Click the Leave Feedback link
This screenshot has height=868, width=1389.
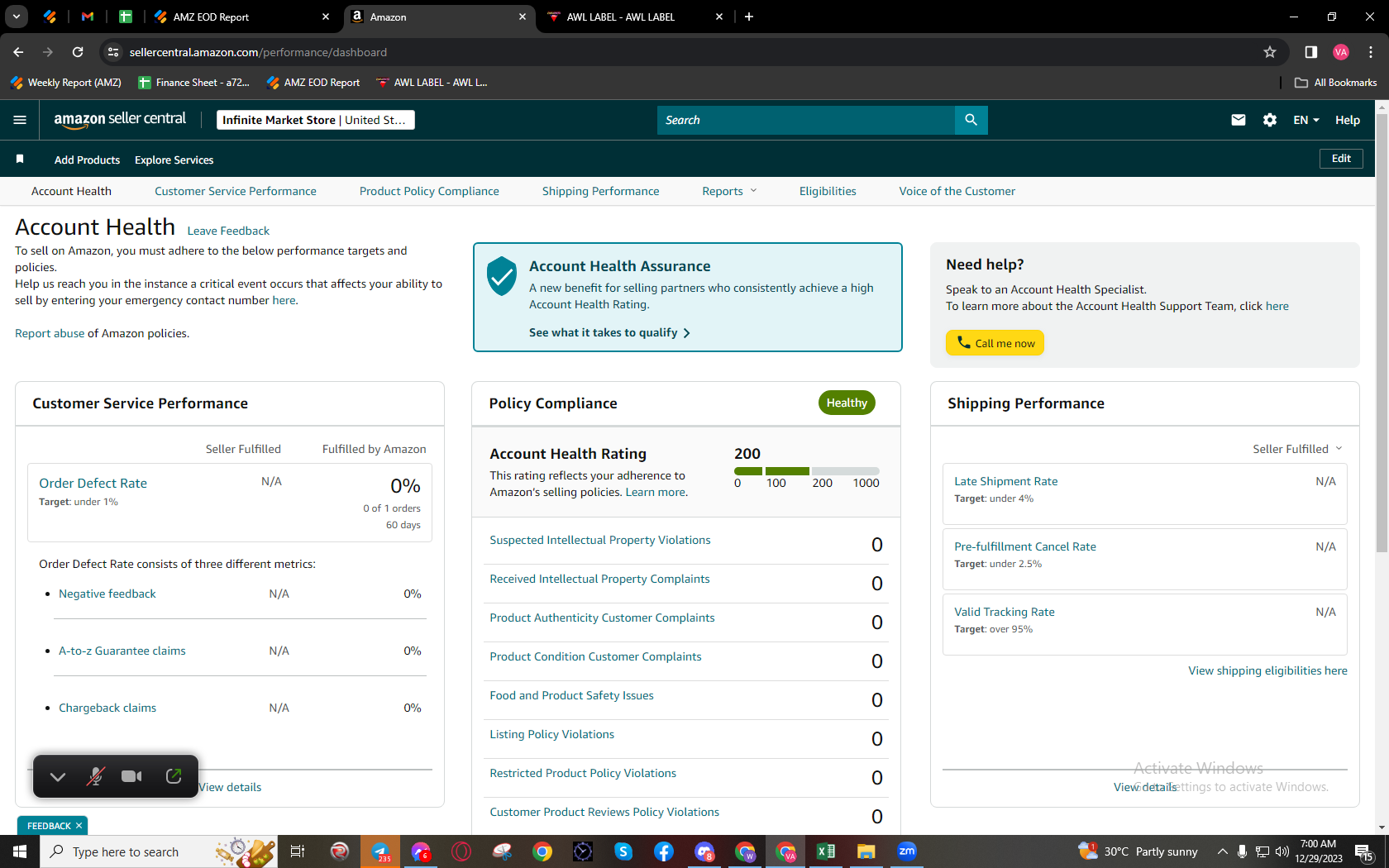[x=228, y=231]
